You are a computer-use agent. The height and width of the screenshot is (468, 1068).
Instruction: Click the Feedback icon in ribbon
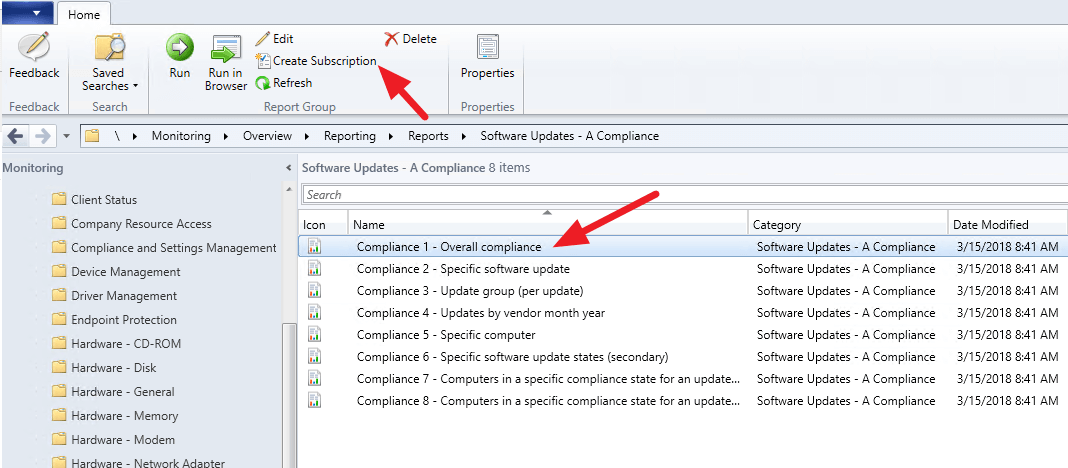[x=34, y=49]
